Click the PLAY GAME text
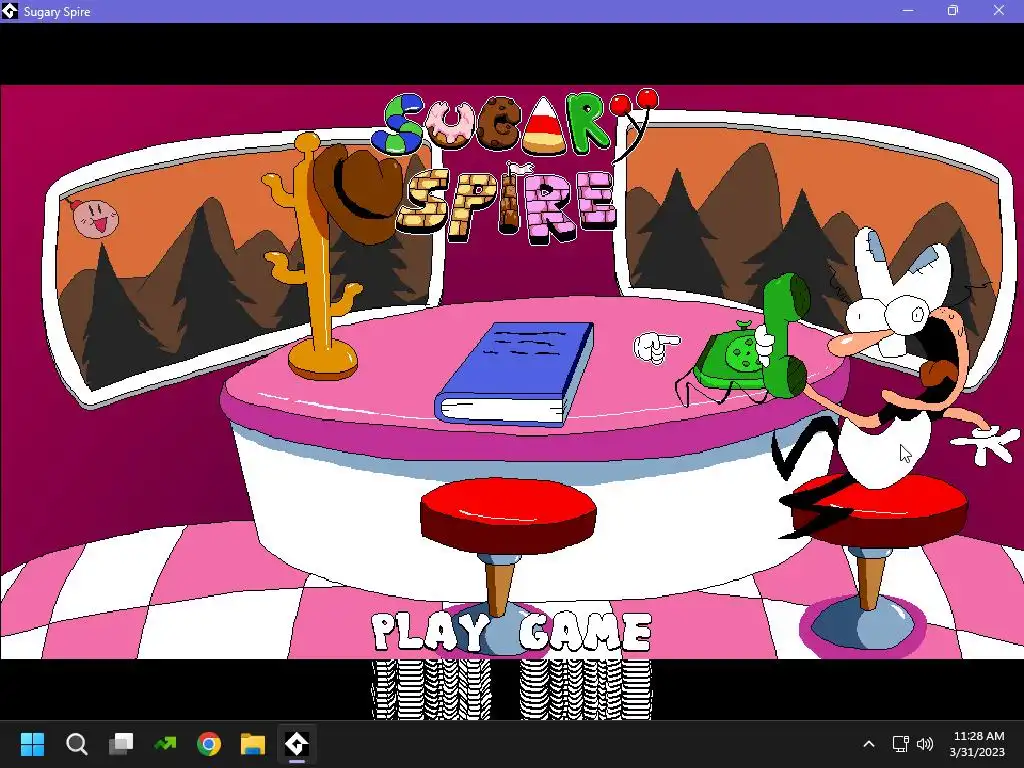1024x768 pixels. (x=511, y=632)
